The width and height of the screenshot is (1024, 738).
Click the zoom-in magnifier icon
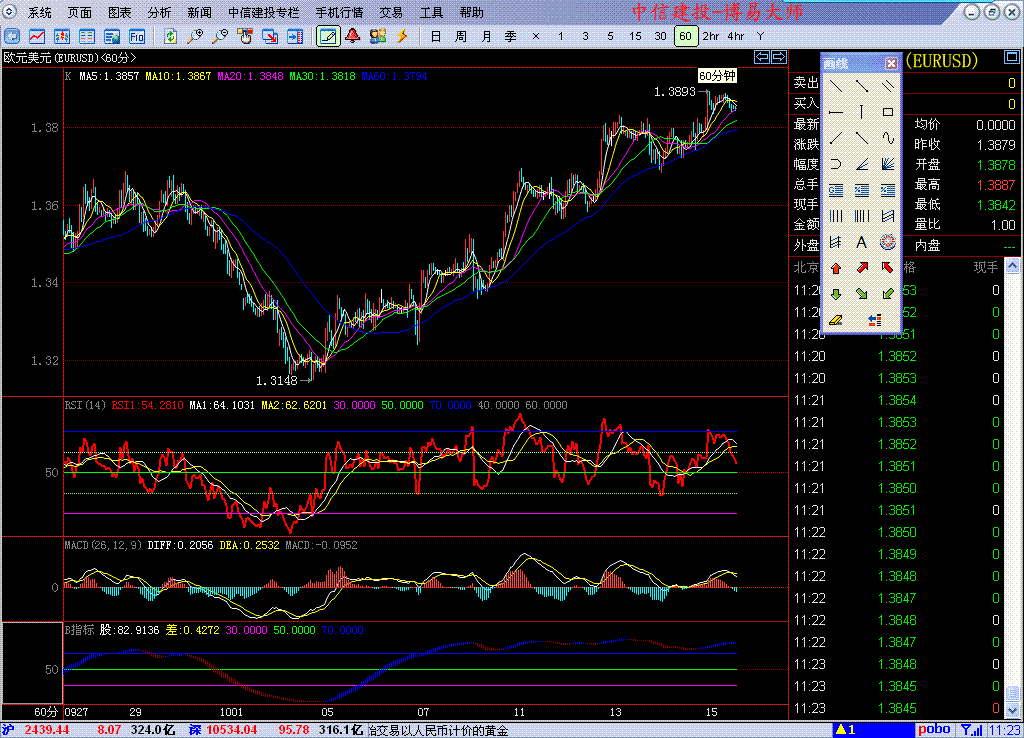(x=195, y=36)
